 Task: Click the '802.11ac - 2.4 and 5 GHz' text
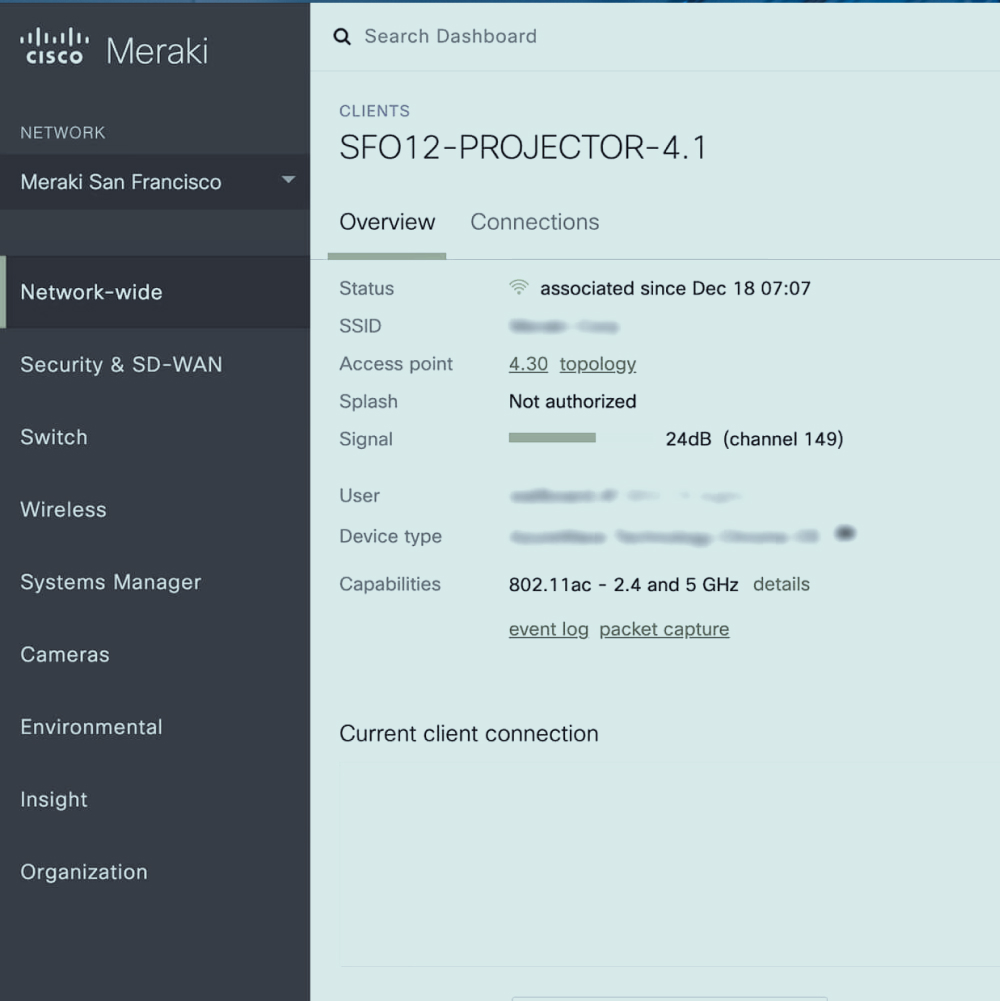click(x=623, y=585)
